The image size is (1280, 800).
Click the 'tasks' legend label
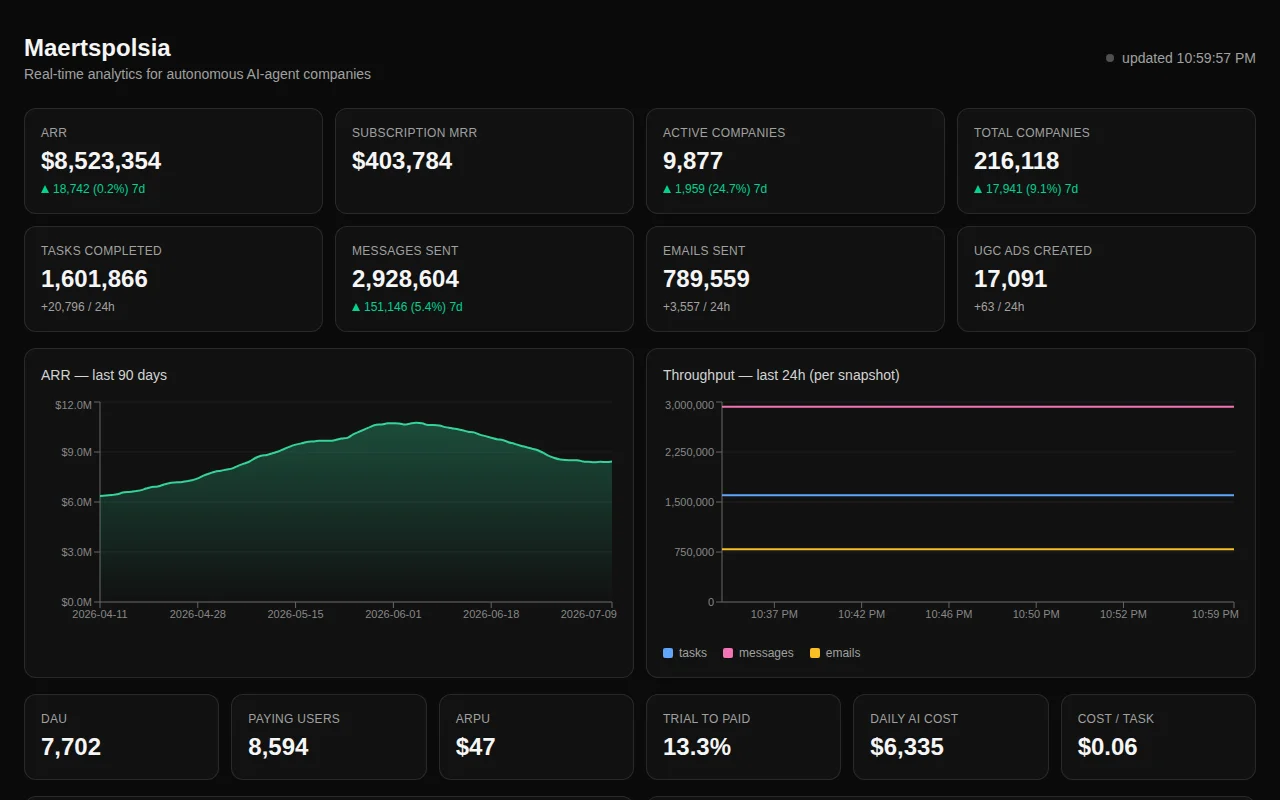click(693, 653)
